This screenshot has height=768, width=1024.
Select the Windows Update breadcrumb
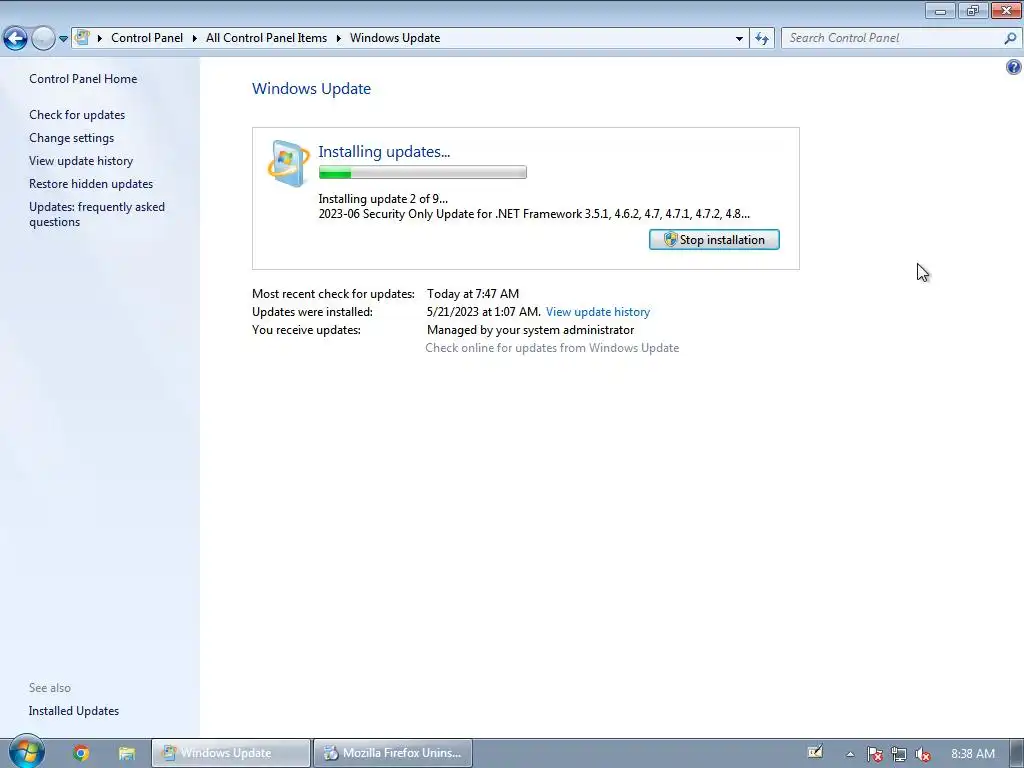tap(395, 38)
